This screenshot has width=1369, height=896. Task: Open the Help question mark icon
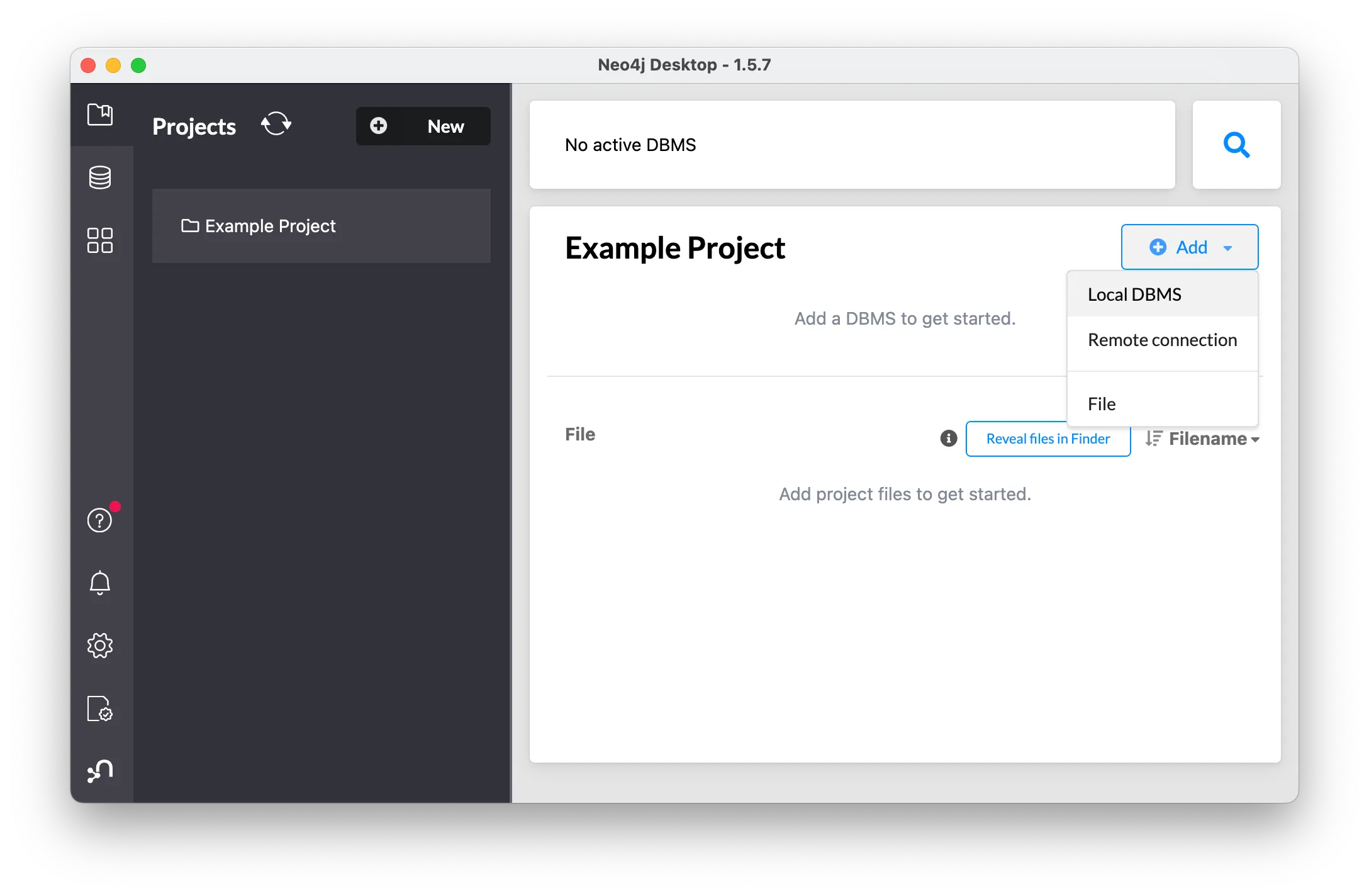(x=100, y=520)
